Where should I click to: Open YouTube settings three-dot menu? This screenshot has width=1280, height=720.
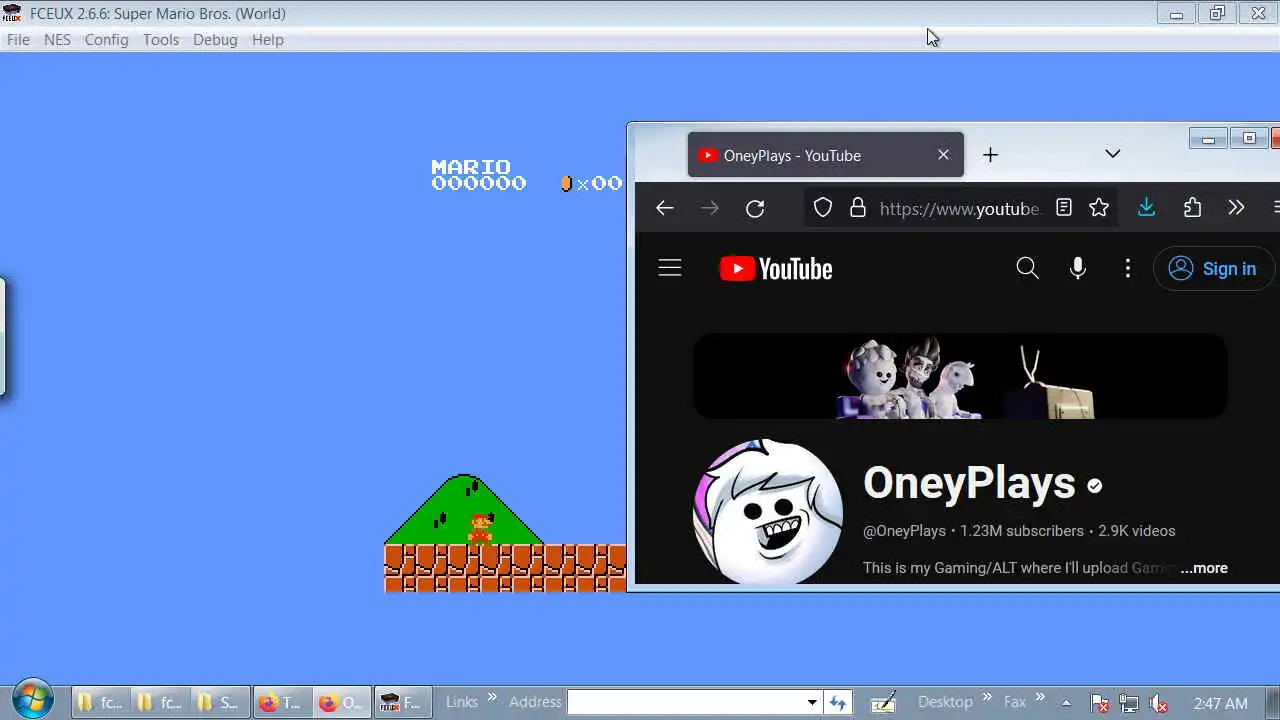click(1128, 268)
